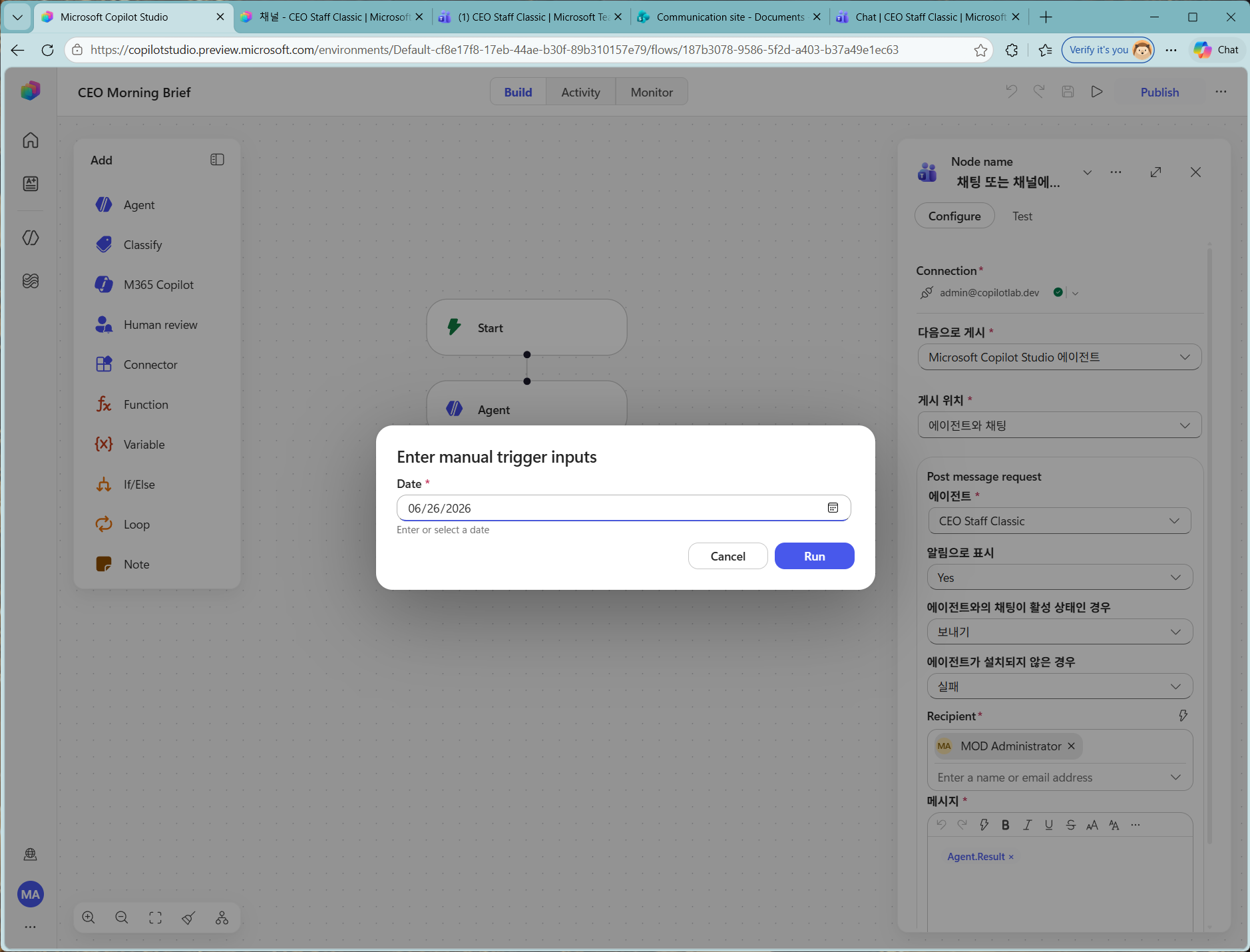
Task: Open the CEO Staff Classic agent dropdown
Action: [1060, 521]
